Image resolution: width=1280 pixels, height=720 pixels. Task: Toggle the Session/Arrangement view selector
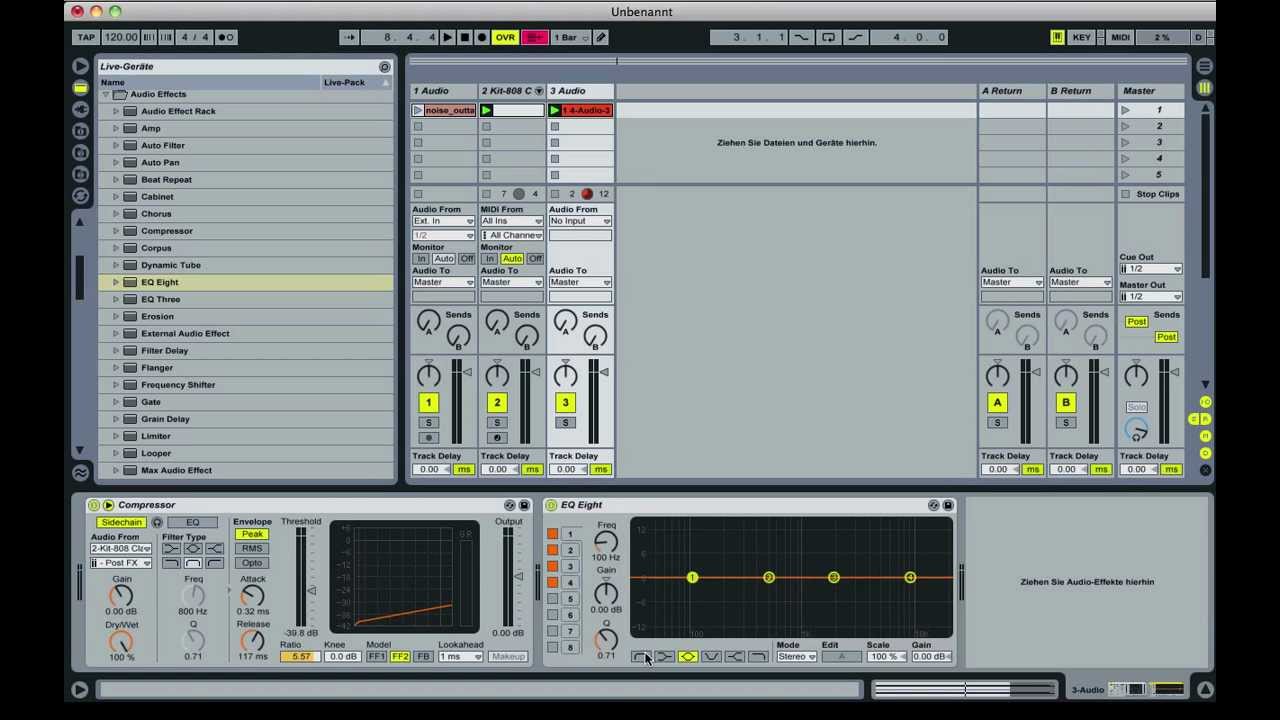pyautogui.click(x=1205, y=88)
